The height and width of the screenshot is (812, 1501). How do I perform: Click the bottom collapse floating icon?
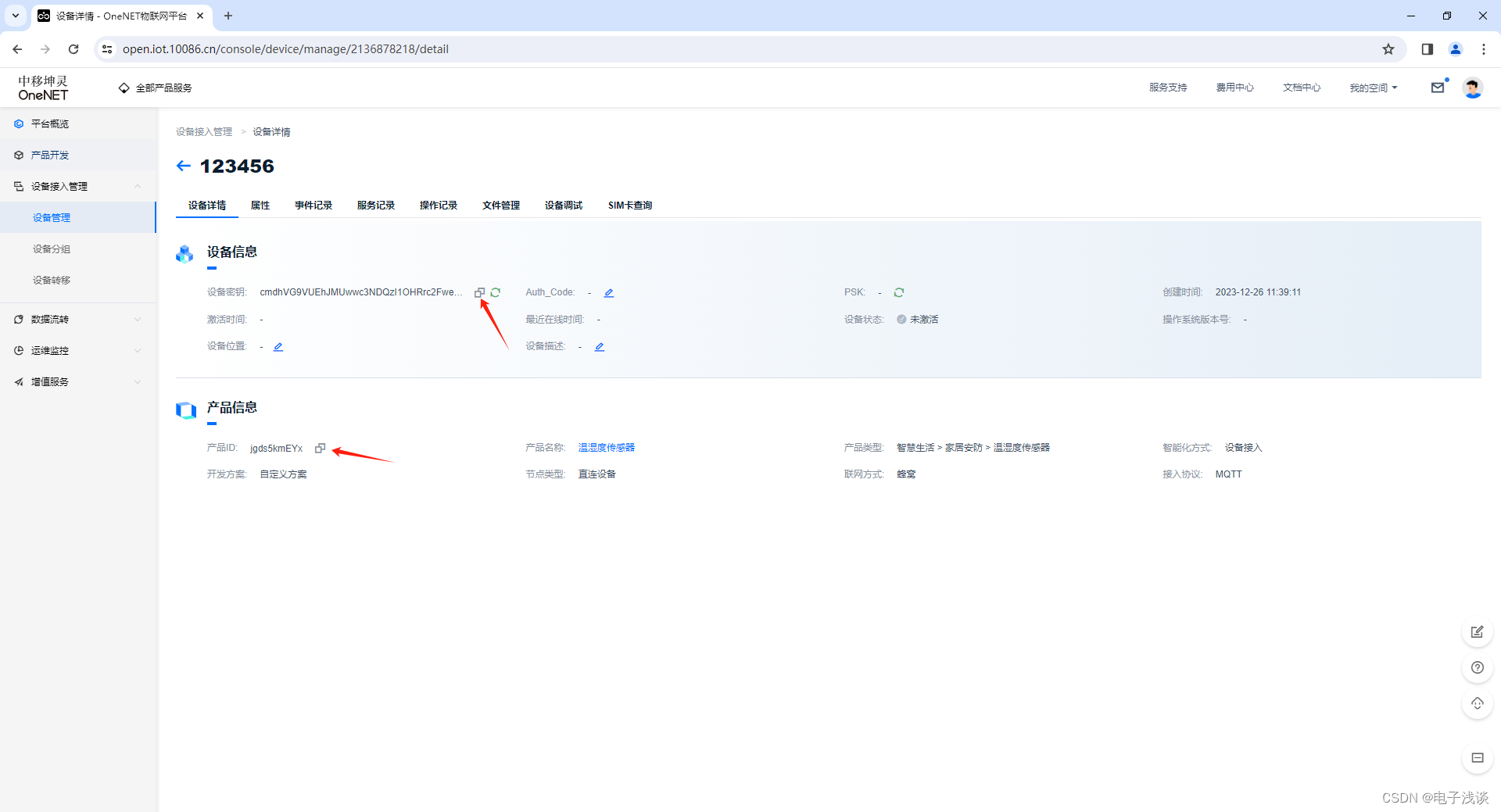tap(1478, 757)
